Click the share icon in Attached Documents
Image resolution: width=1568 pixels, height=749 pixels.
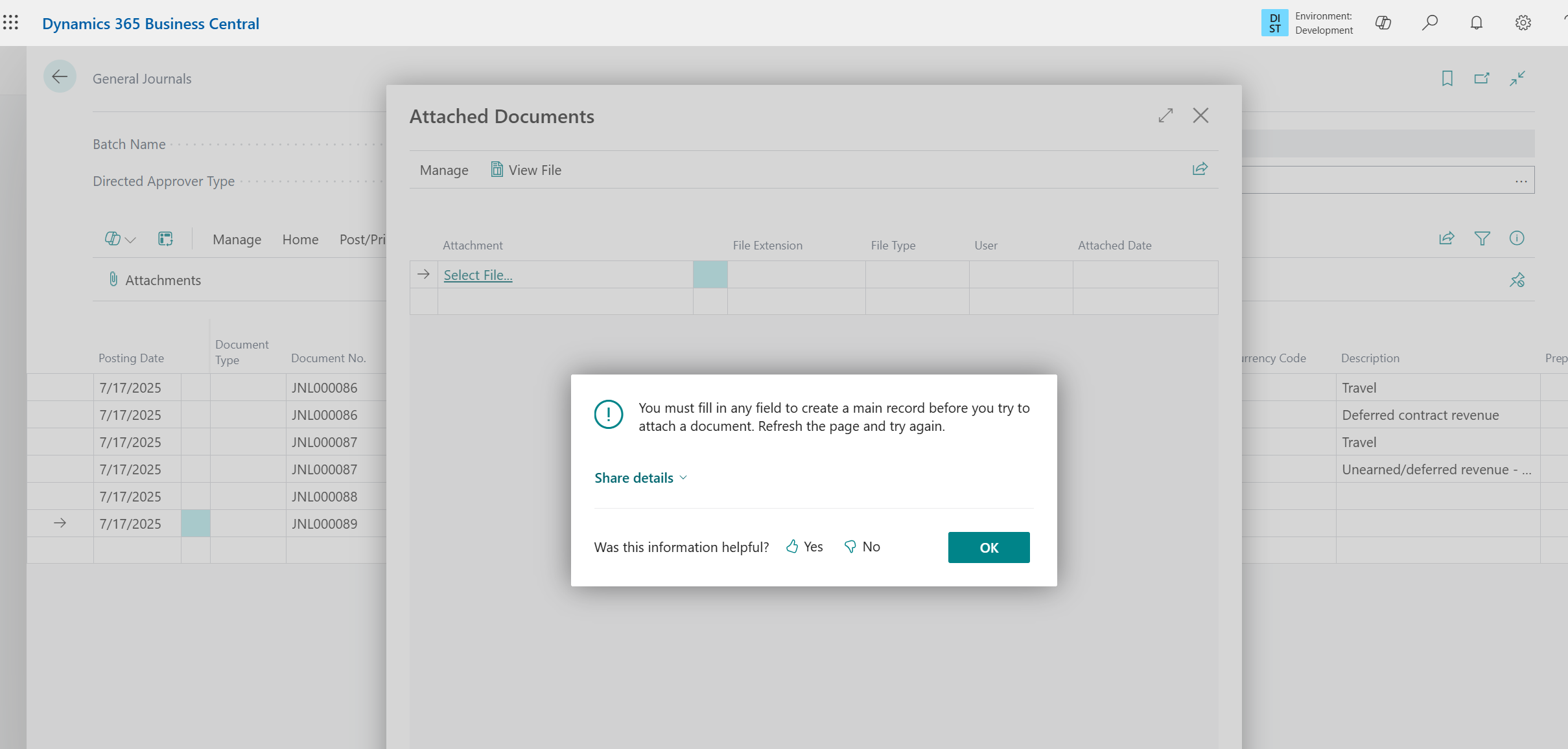[x=1200, y=169]
